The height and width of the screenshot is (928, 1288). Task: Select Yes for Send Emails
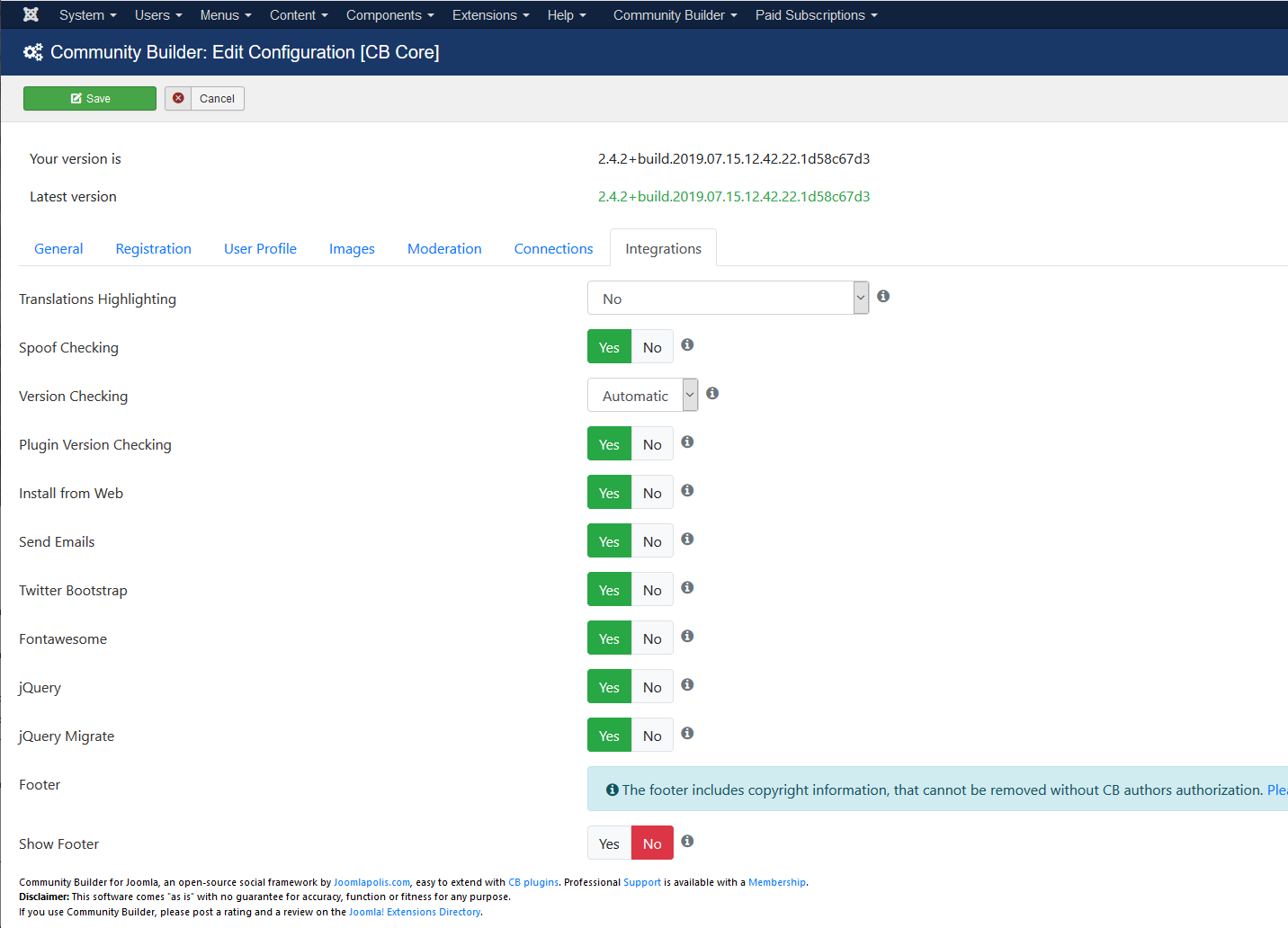click(609, 541)
